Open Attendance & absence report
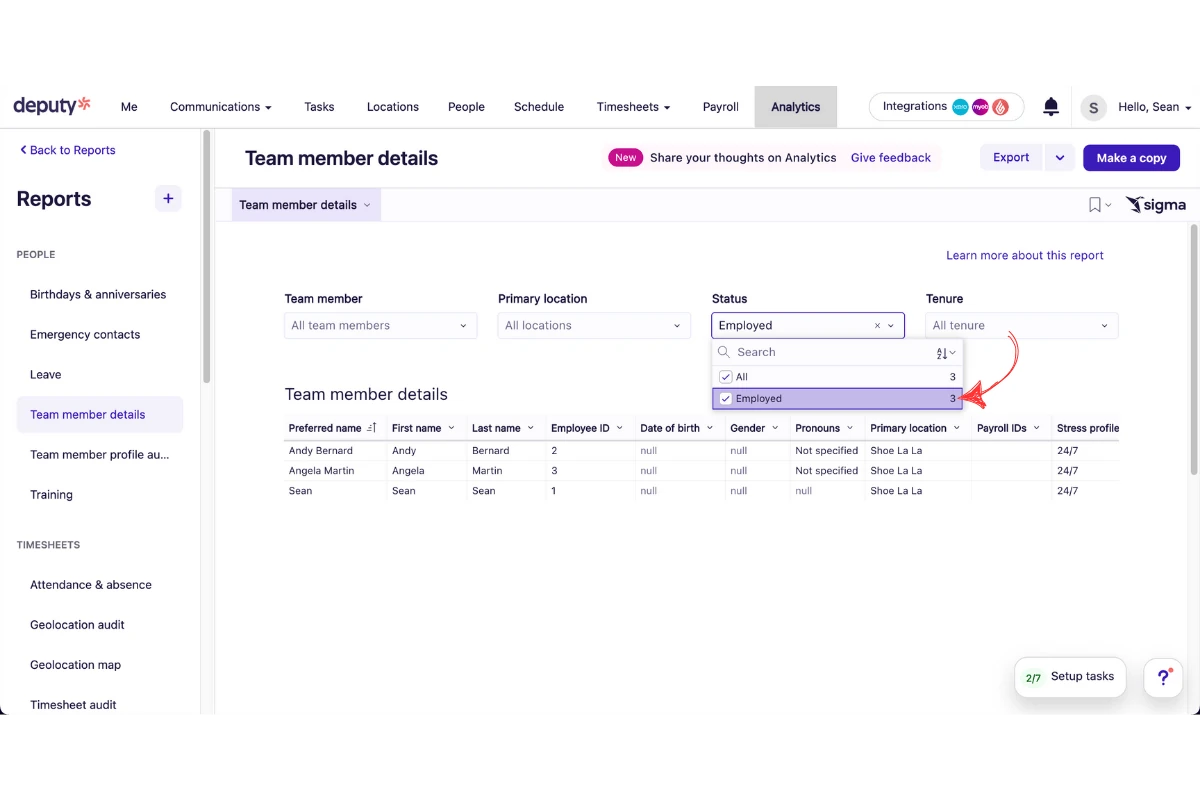The image size is (1200, 800). (91, 585)
